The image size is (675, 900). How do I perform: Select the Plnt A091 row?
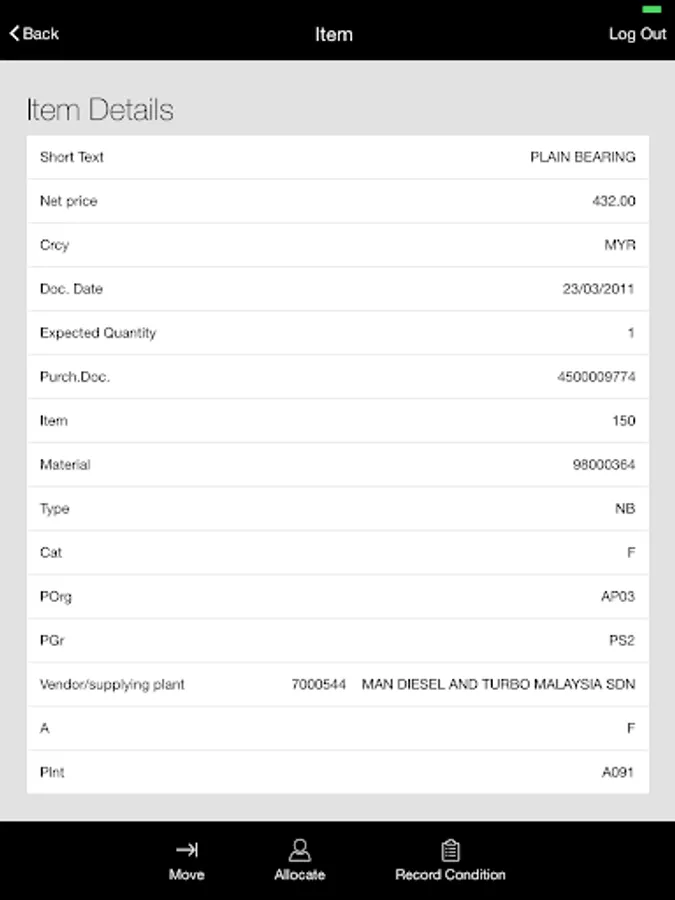[338, 773]
